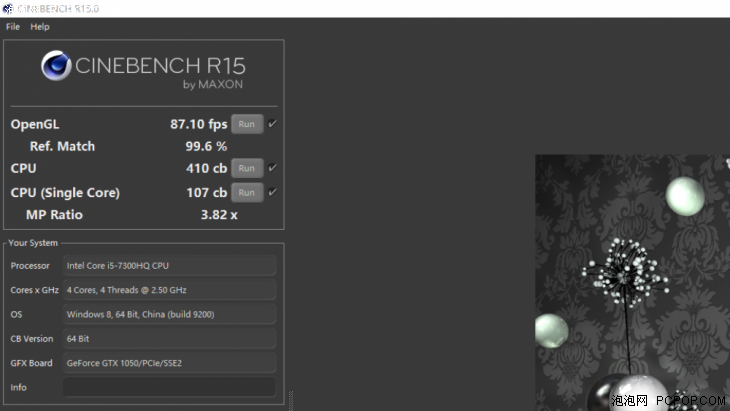
Task: Click the Cores x GHz field
Action: 169,290
